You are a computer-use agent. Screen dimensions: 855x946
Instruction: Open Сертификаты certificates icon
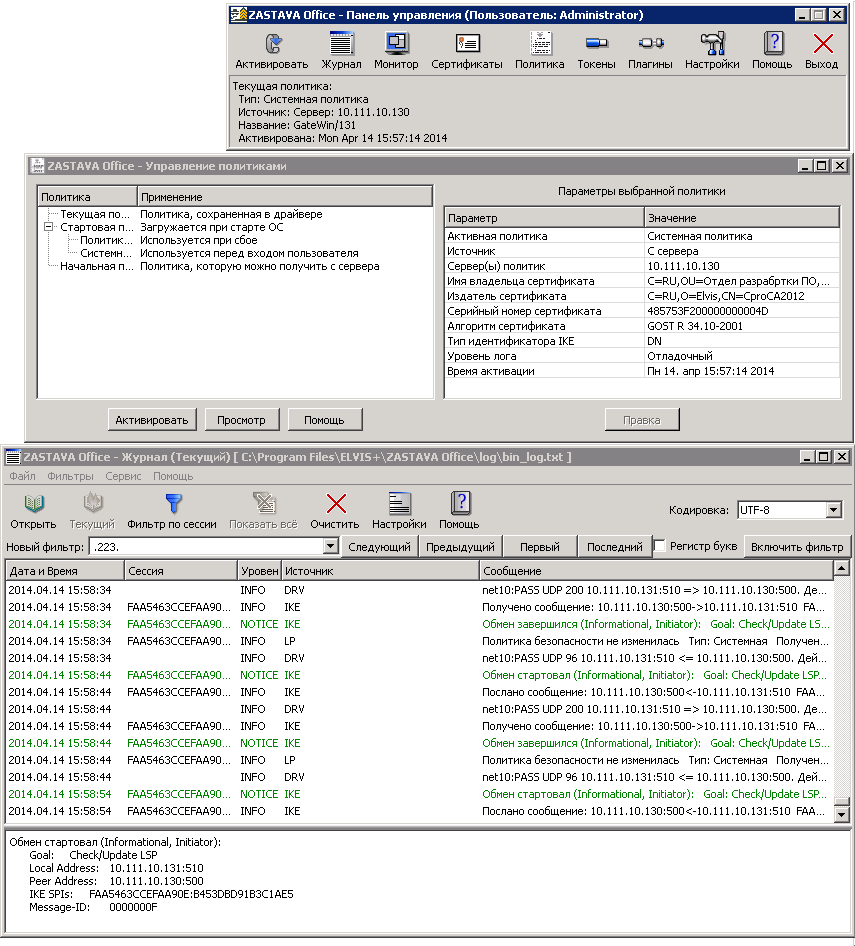466,44
